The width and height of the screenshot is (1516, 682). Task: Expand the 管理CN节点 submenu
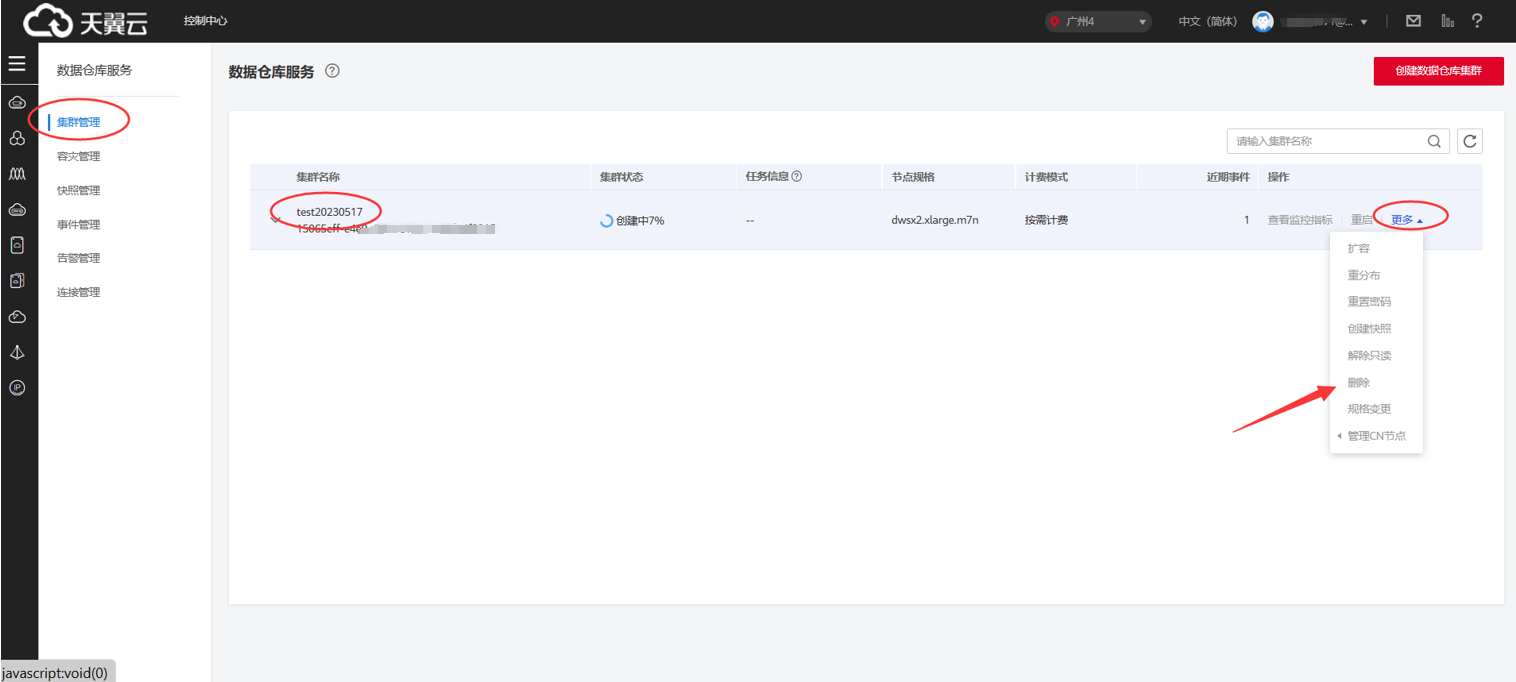1376,436
